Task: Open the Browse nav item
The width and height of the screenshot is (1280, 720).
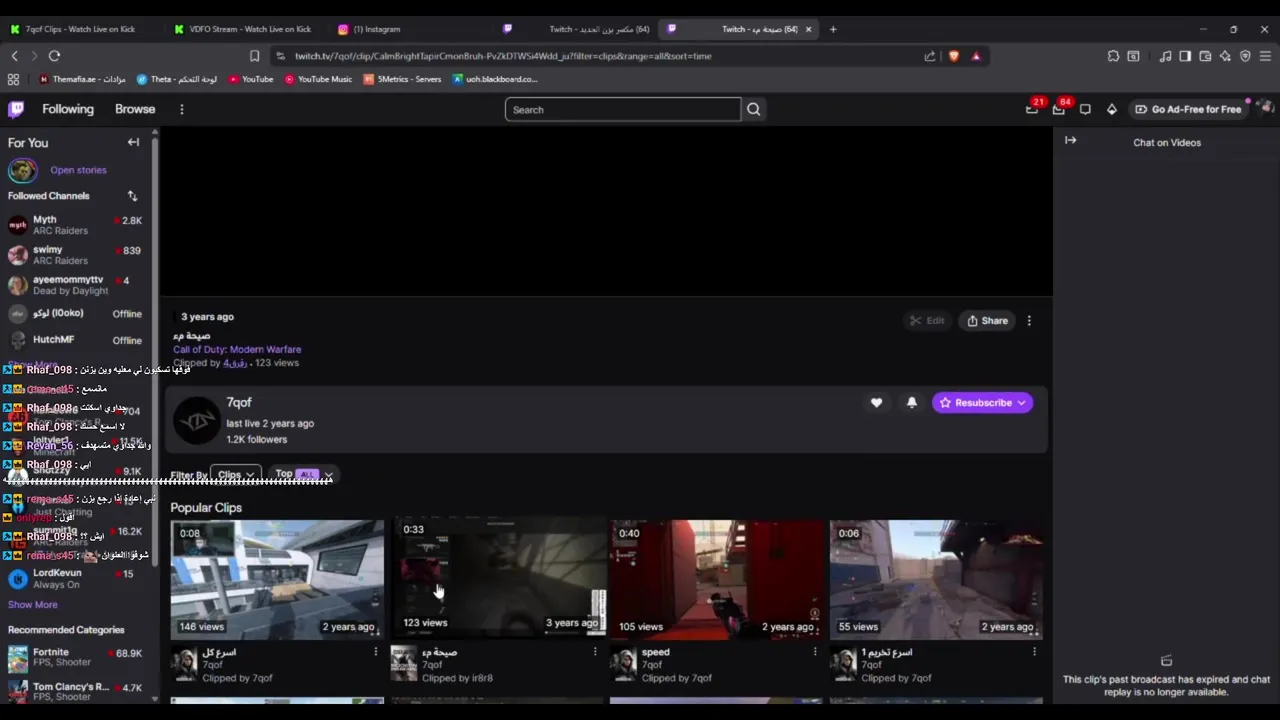Action: (135, 109)
